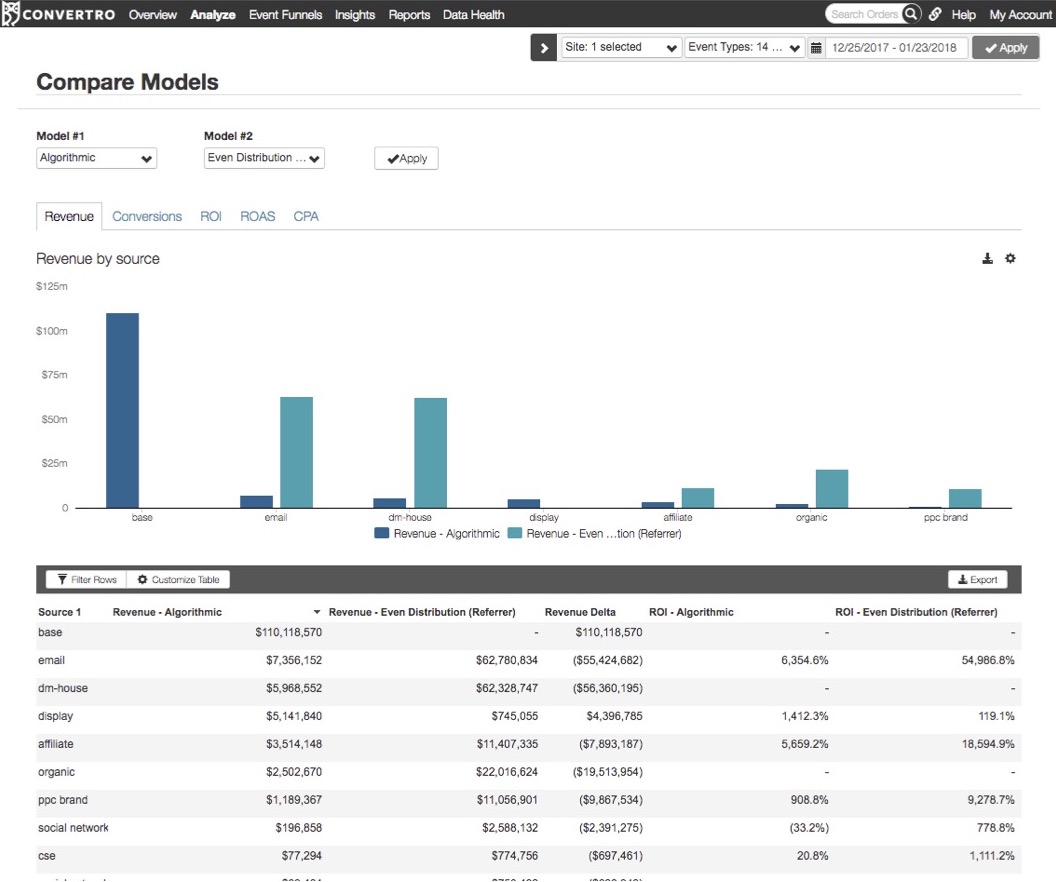The width and height of the screenshot is (1056, 882).
Task: Click the ppc brand source cell
Action: 63,800
